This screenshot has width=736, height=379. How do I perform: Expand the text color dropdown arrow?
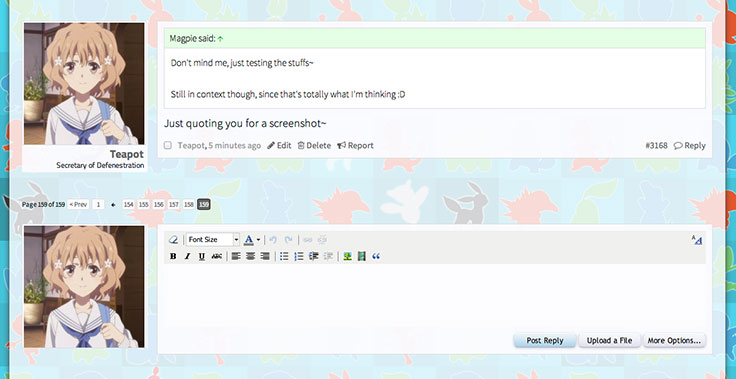click(x=258, y=240)
